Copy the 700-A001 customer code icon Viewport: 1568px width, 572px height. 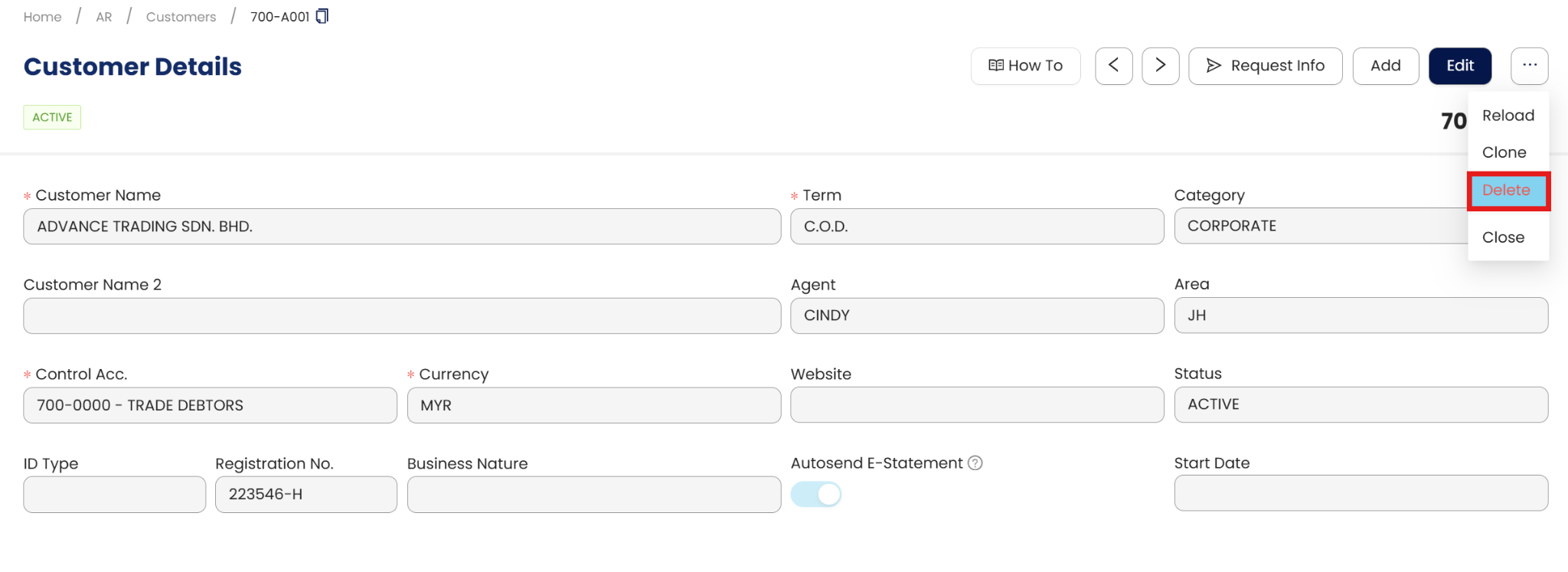(322, 16)
